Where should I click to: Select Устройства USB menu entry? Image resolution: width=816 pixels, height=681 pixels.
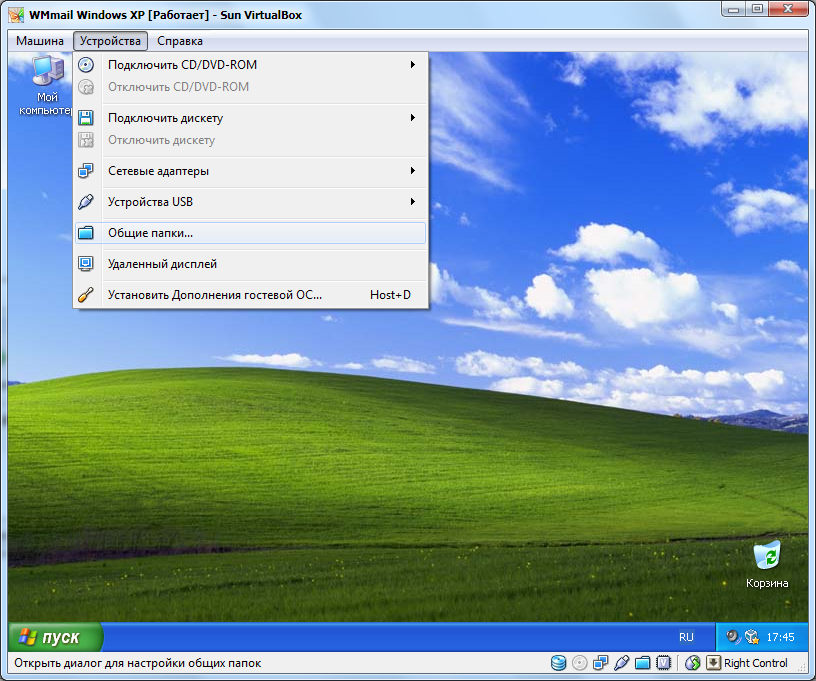coord(250,202)
